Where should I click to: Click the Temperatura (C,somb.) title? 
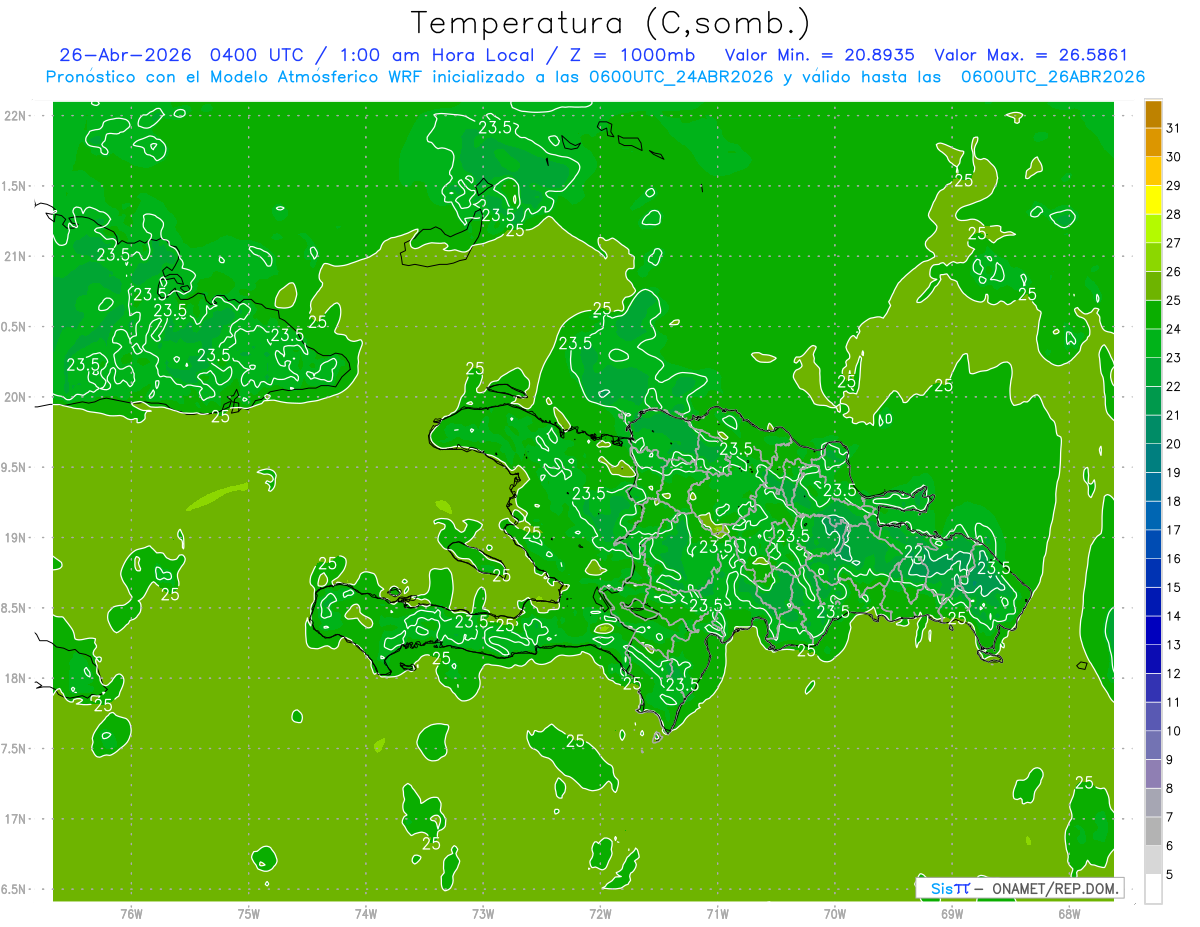(611, 22)
